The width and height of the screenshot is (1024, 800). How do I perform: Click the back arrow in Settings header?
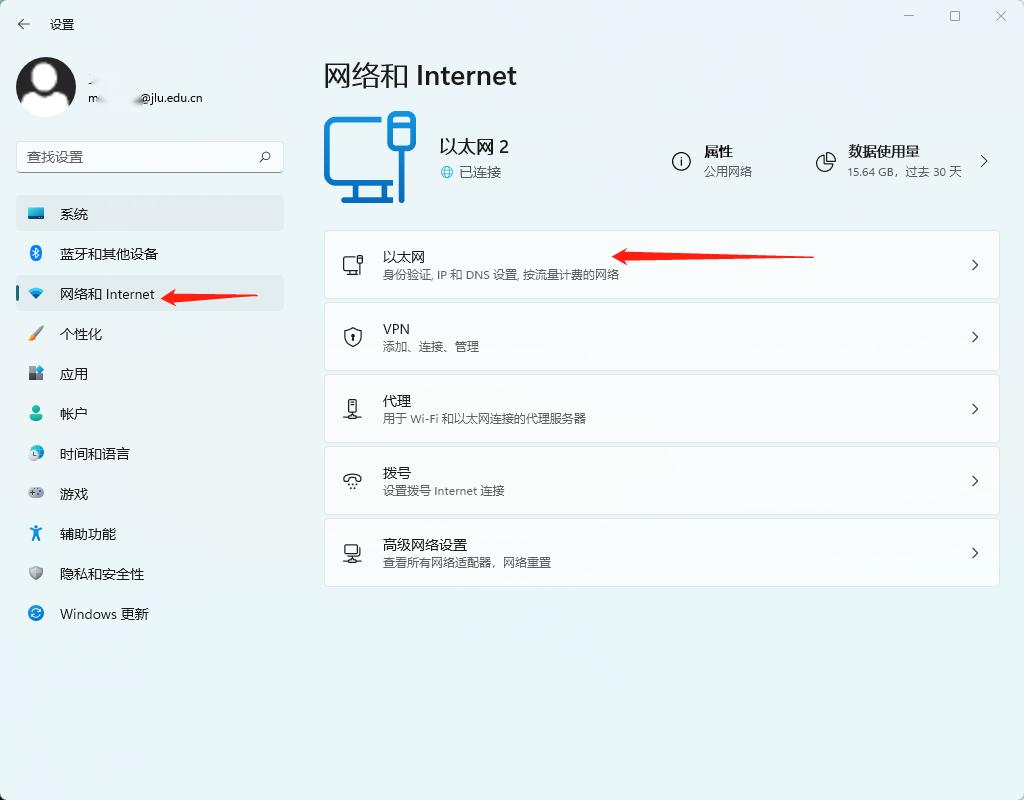coord(24,24)
